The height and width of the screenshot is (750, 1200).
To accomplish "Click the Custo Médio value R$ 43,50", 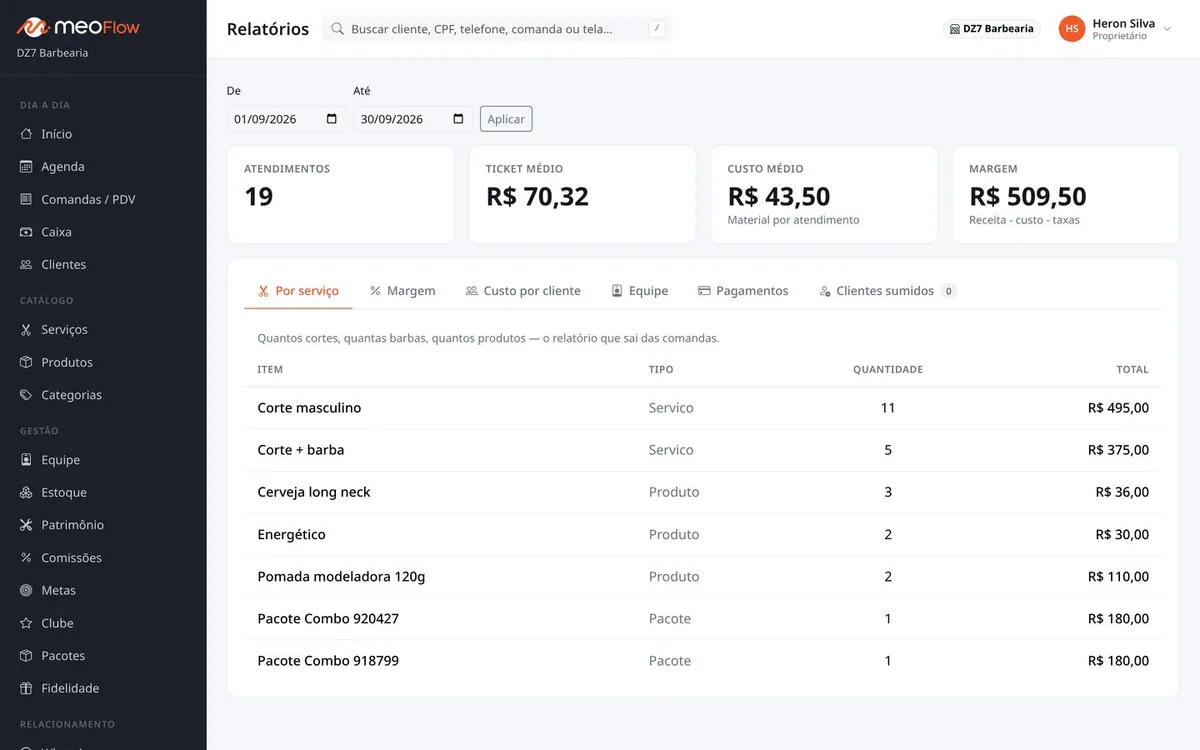I will [779, 197].
